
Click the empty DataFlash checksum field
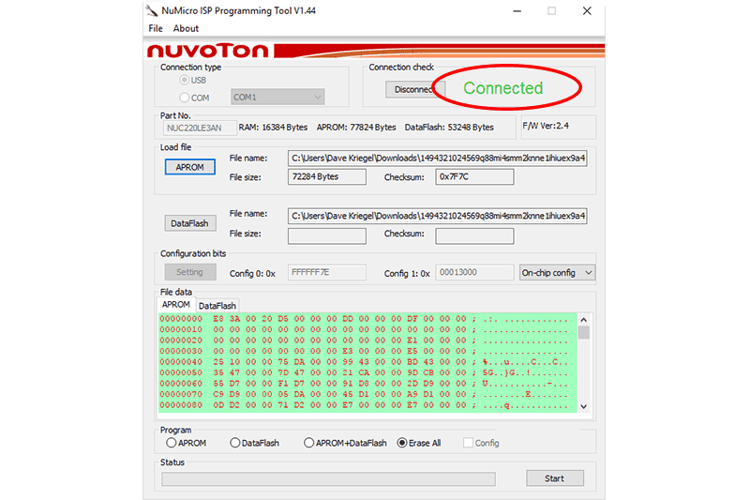(x=474, y=236)
